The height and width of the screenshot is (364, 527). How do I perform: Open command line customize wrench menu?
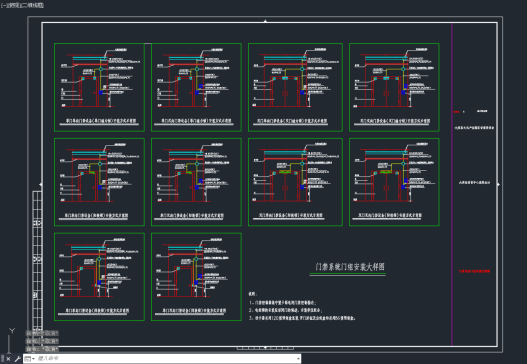17,359
